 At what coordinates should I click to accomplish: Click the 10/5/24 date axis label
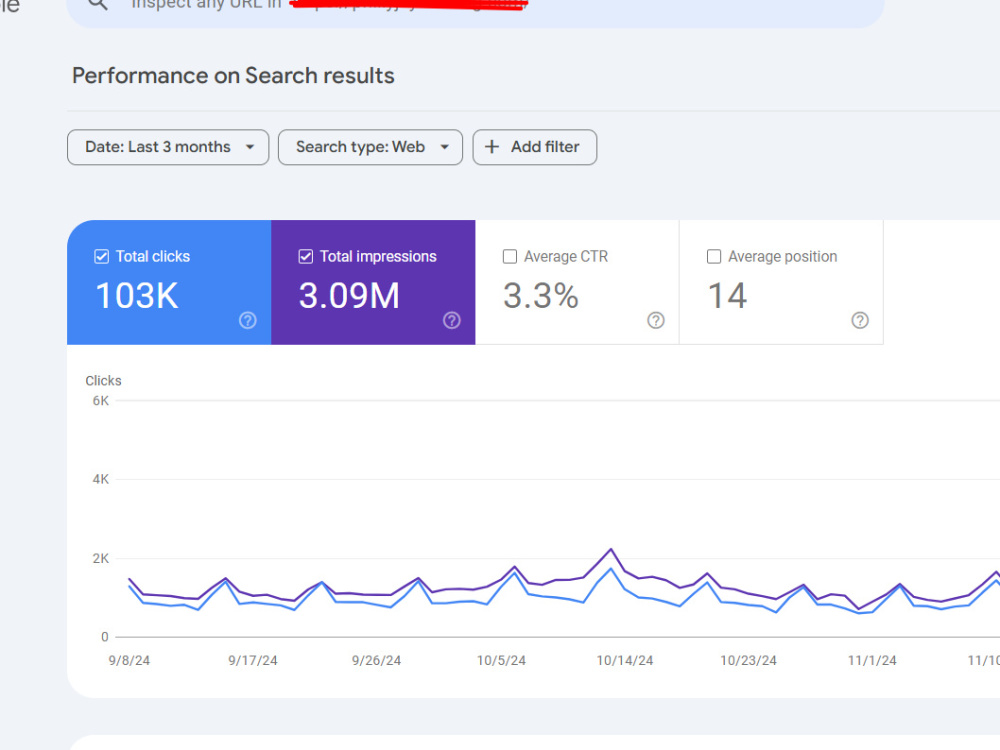[x=501, y=661]
